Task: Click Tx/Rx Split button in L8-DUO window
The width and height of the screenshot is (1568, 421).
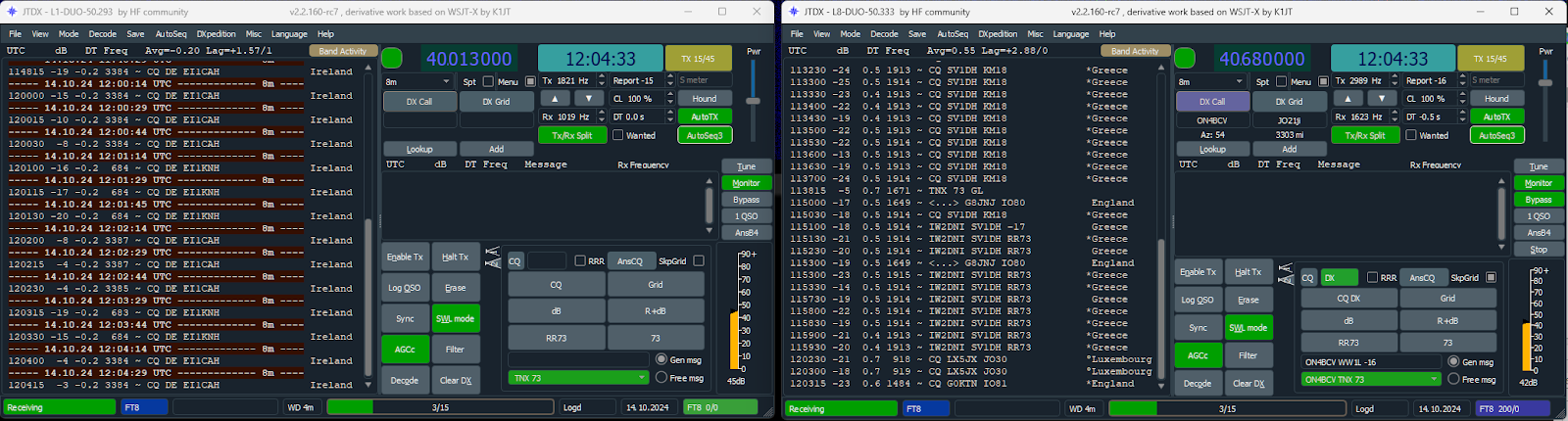Action: coord(1364,135)
